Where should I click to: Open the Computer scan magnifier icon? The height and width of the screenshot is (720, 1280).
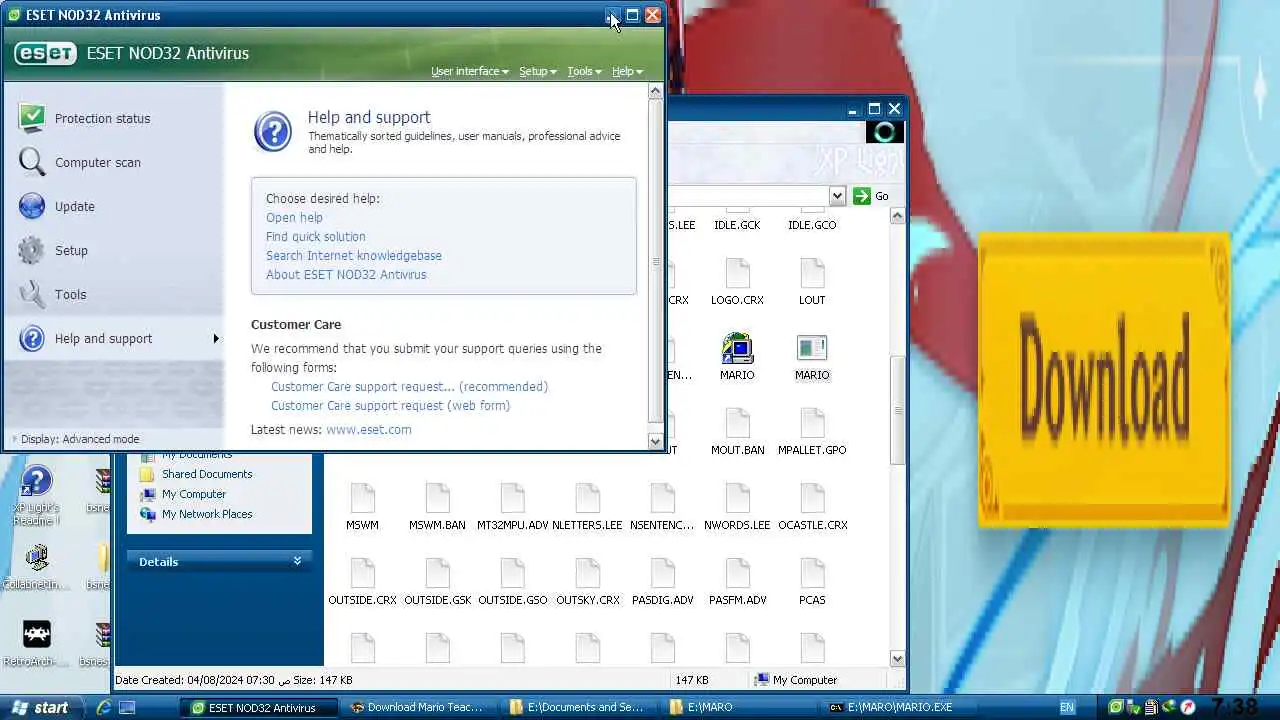[32, 162]
